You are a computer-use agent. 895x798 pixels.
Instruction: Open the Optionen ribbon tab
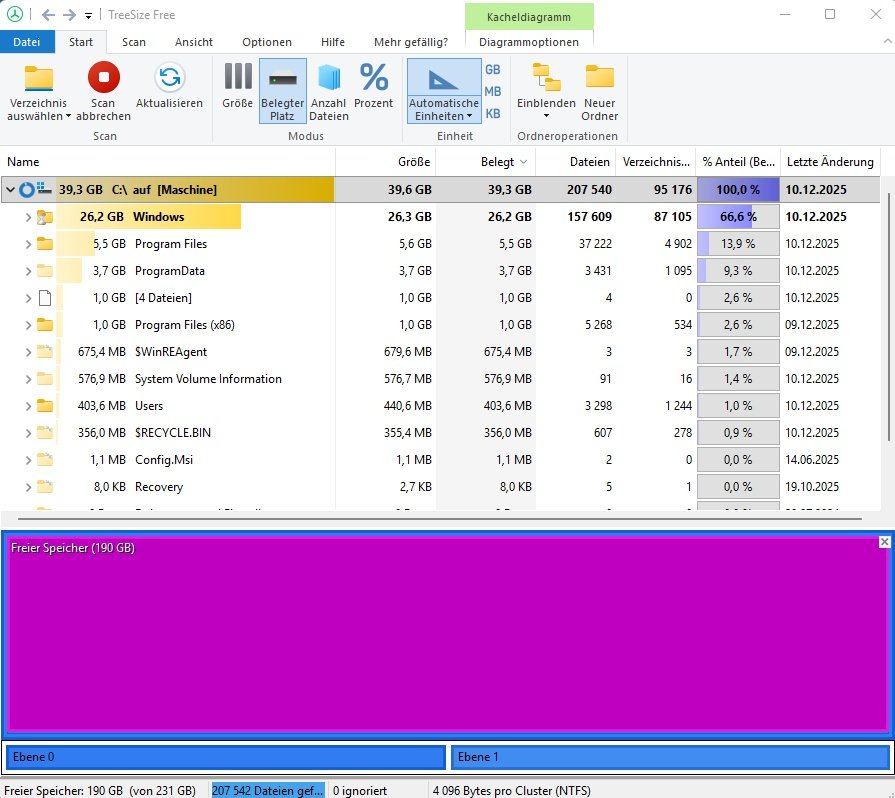tap(267, 42)
